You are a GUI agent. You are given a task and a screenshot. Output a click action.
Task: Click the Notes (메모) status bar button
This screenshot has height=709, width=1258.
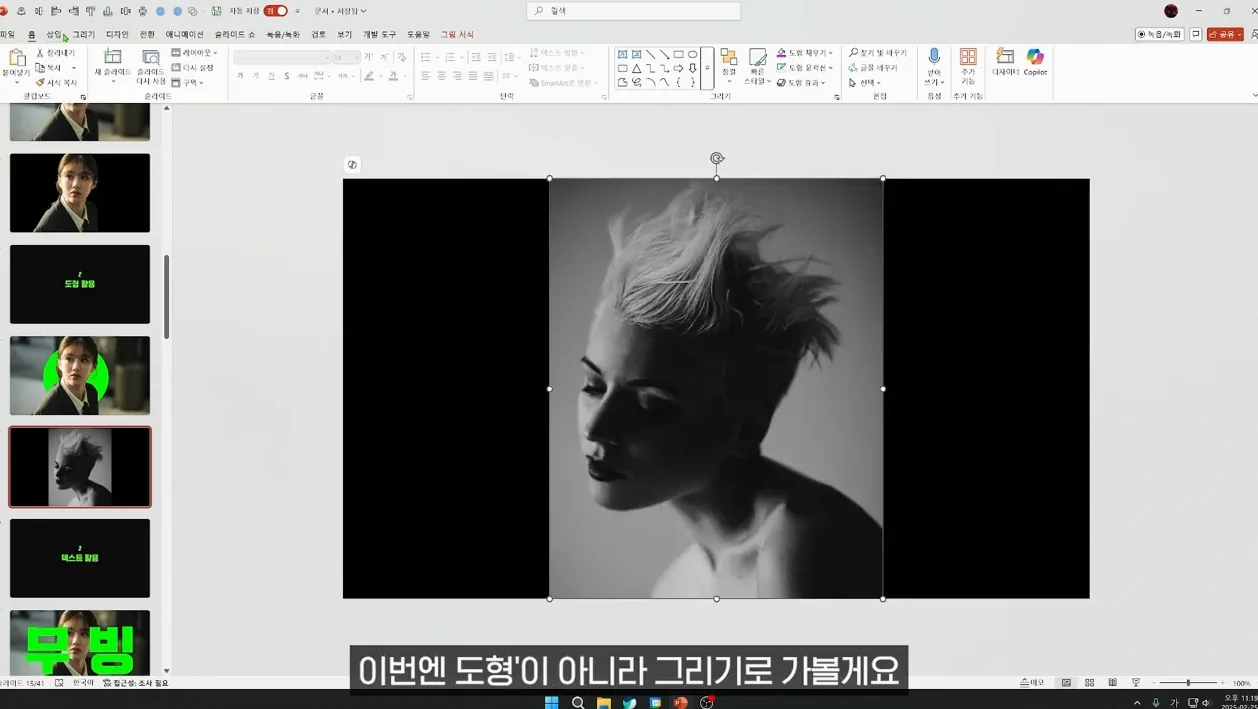click(x=1032, y=683)
